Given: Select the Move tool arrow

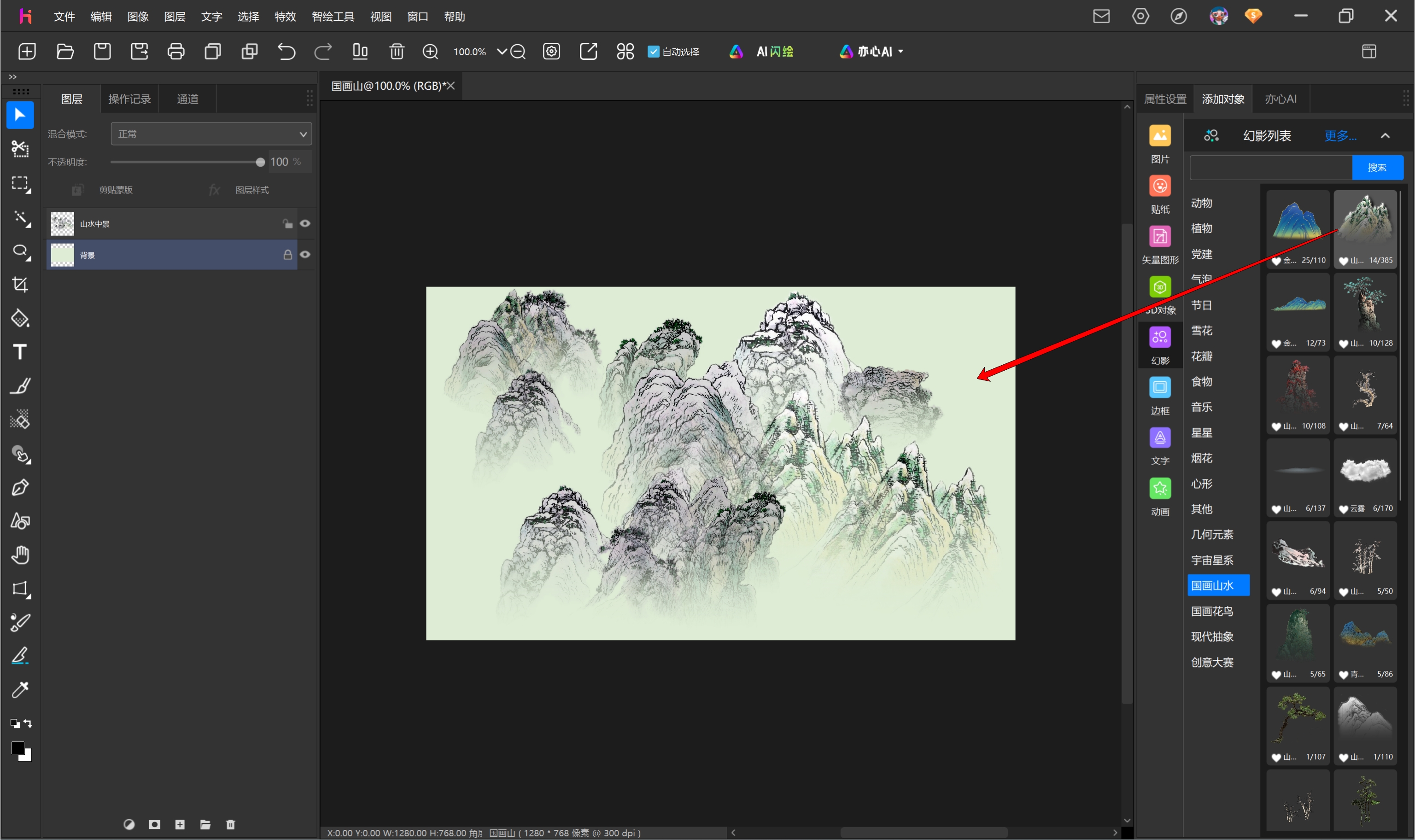Looking at the screenshot, I should (20, 116).
